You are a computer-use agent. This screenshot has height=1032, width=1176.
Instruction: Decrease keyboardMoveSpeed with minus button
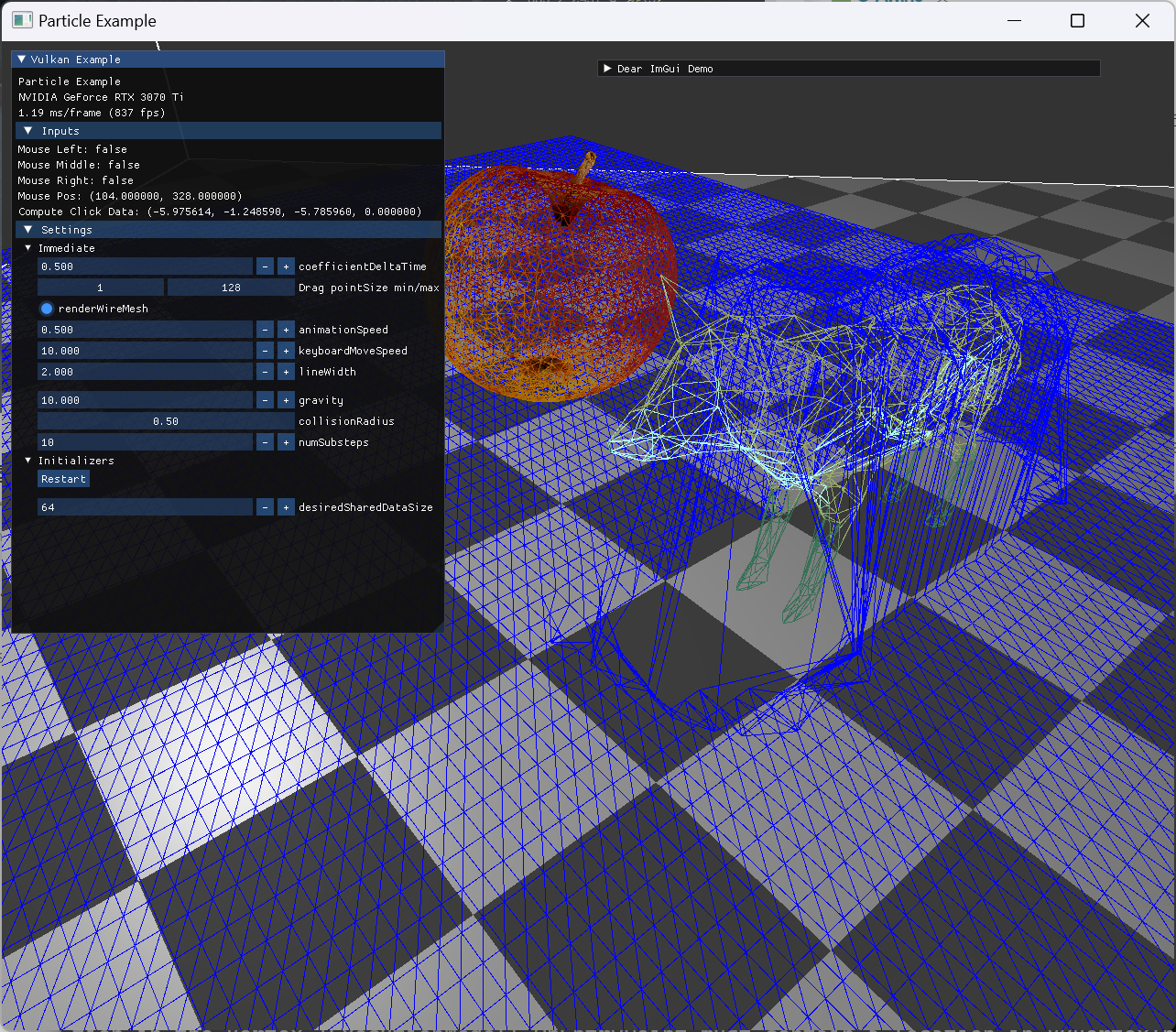tap(265, 351)
